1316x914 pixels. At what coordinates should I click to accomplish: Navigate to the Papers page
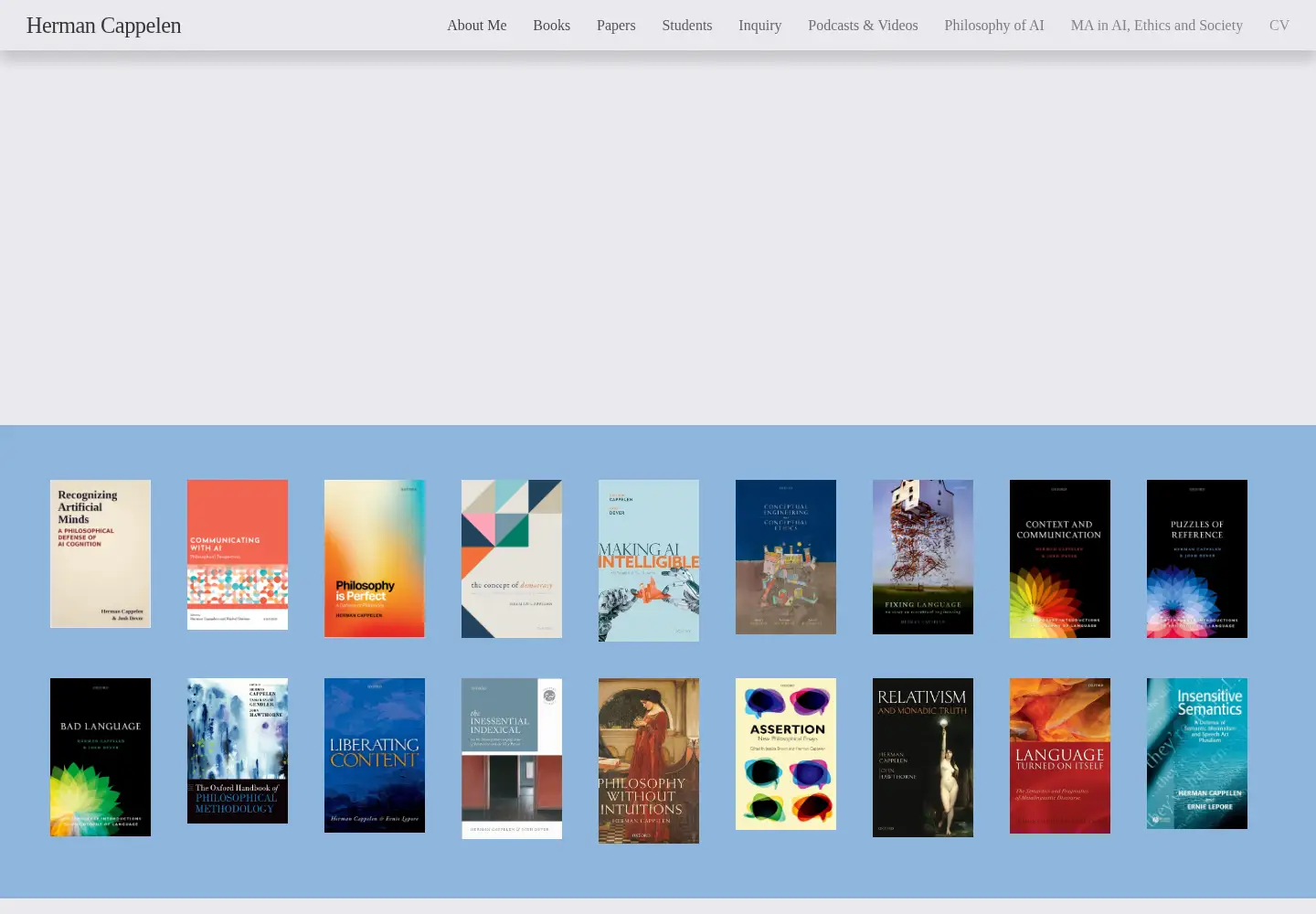pyautogui.click(x=616, y=26)
